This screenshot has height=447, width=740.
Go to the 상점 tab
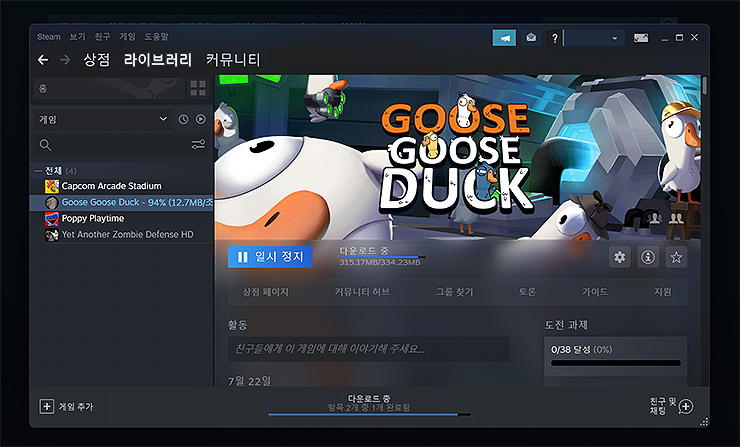97,60
